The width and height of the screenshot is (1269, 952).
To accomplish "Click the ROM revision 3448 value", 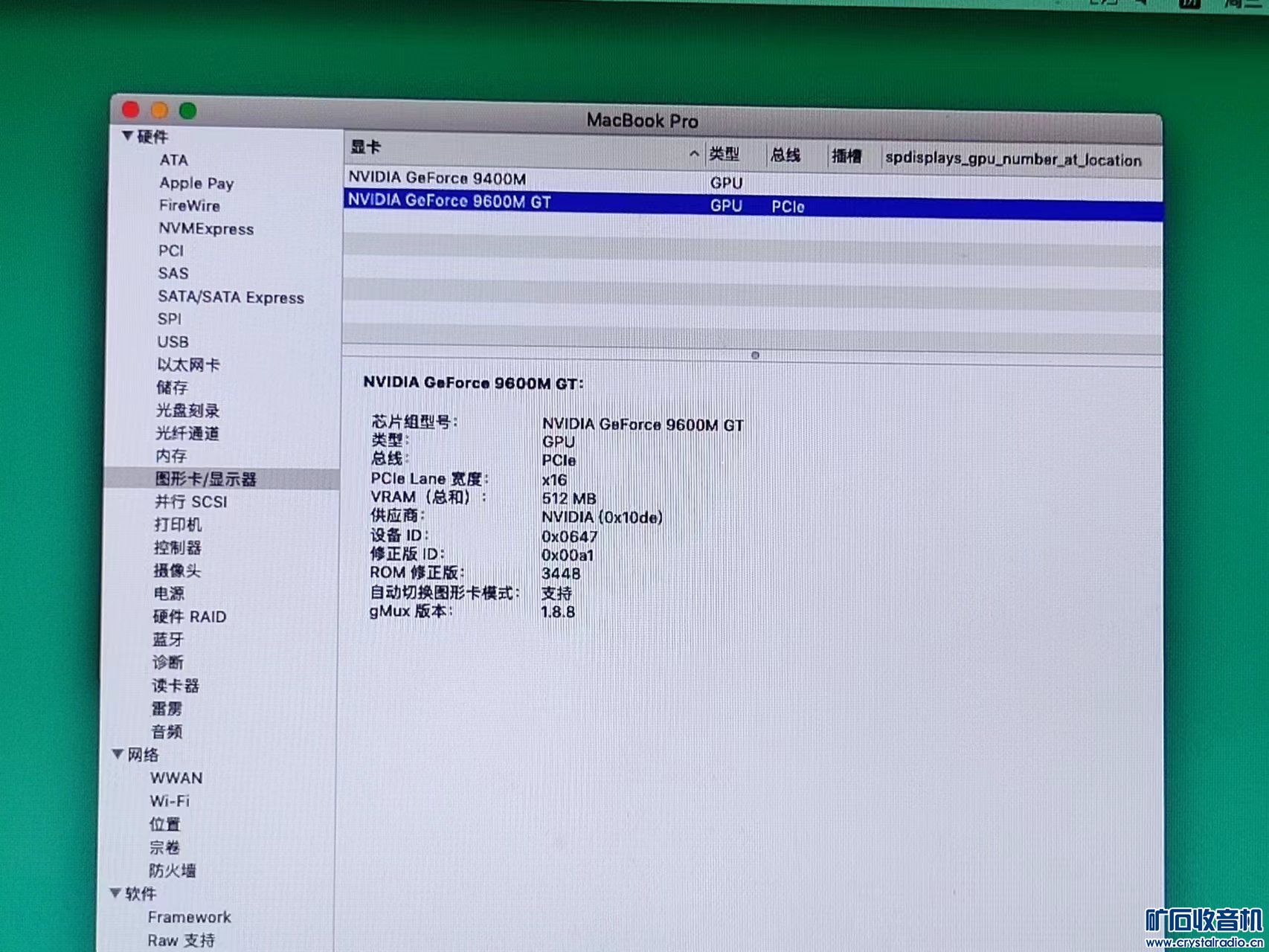I will 561,573.
